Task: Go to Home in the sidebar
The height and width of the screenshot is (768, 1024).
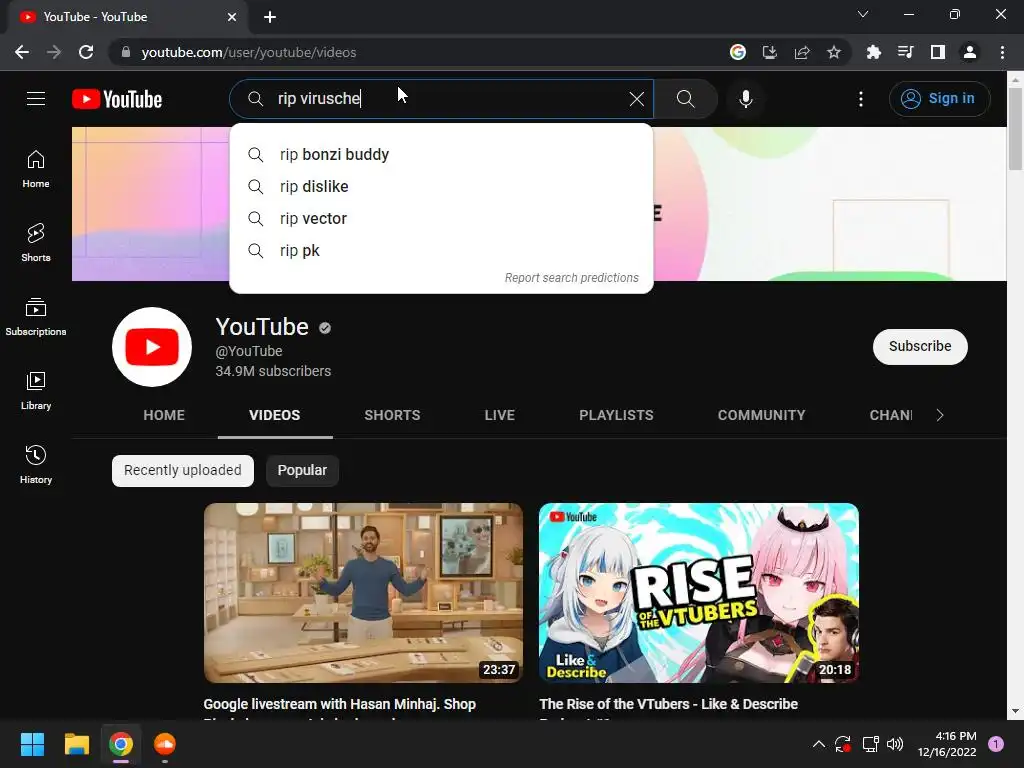Action: pyautogui.click(x=36, y=169)
